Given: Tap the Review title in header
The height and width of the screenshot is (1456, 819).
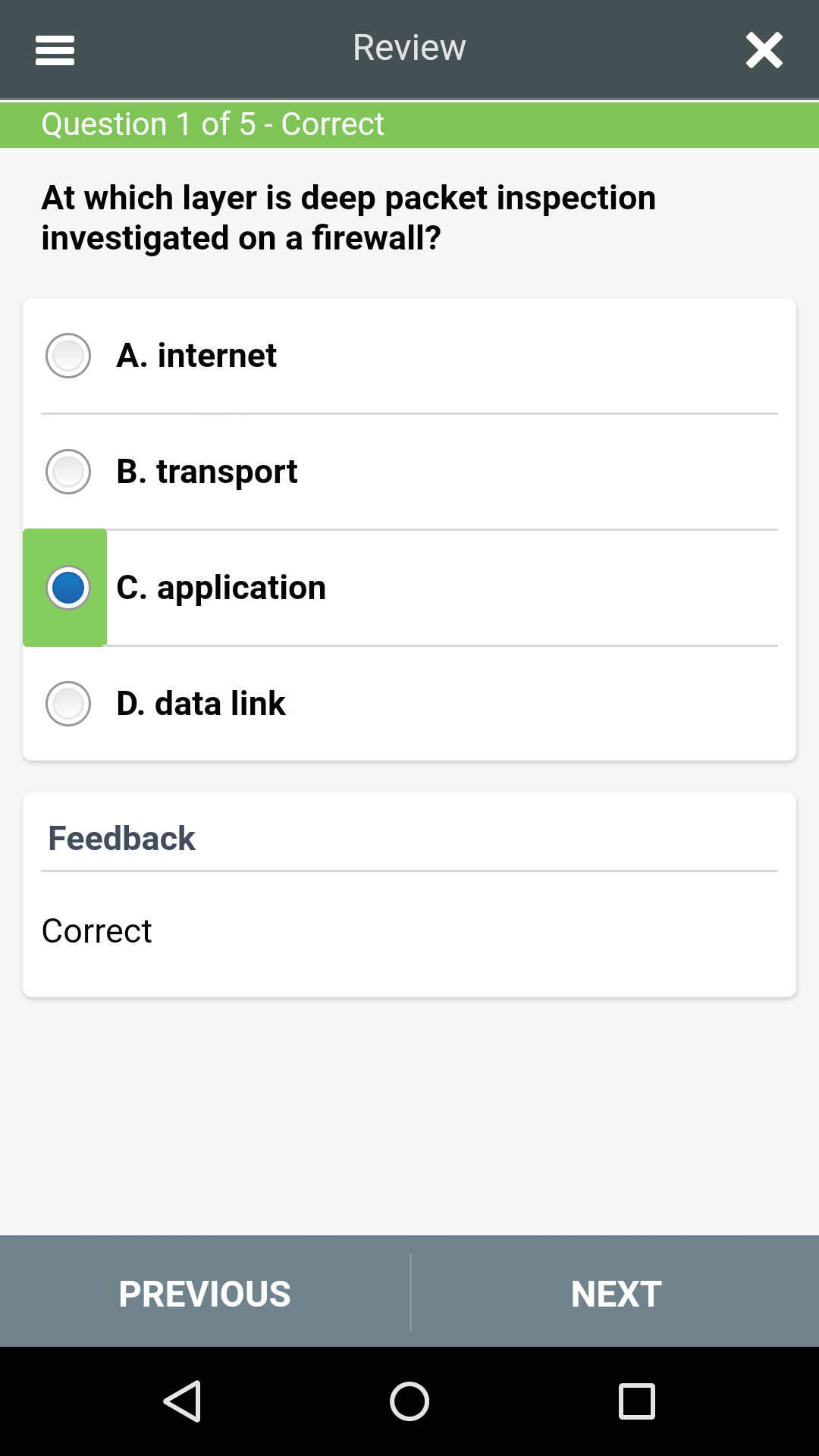Looking at the screenshot, I should pyautogui.click(x=409, y=48).
